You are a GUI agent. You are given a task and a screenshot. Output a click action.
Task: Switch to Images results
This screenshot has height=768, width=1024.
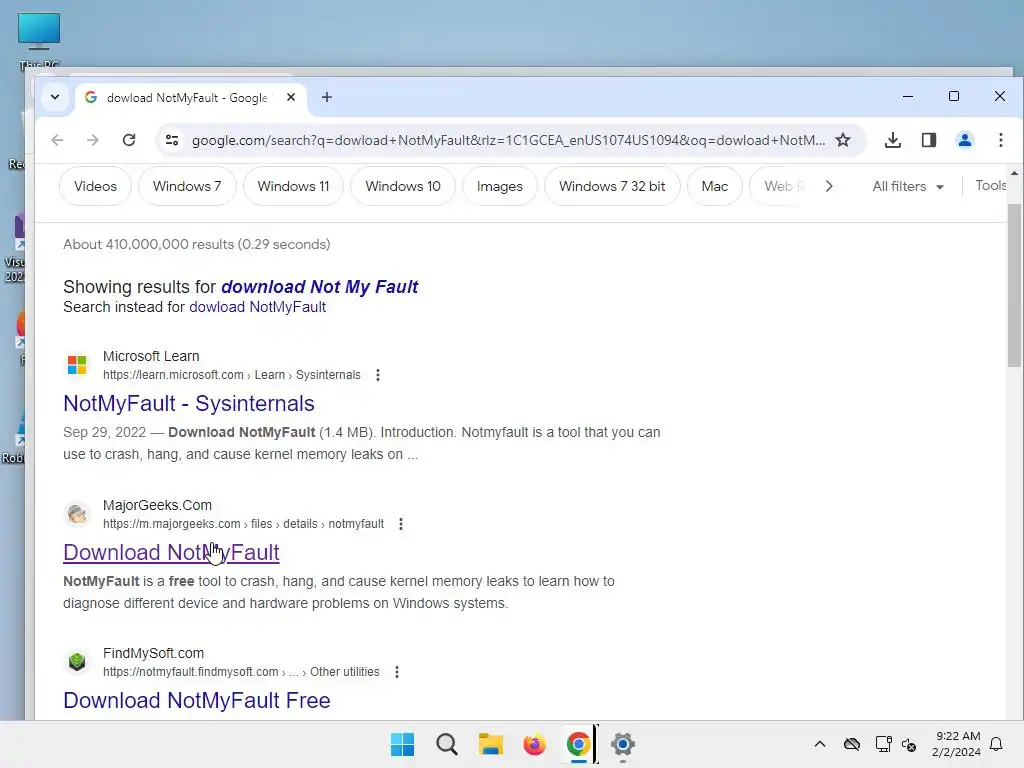500,186
